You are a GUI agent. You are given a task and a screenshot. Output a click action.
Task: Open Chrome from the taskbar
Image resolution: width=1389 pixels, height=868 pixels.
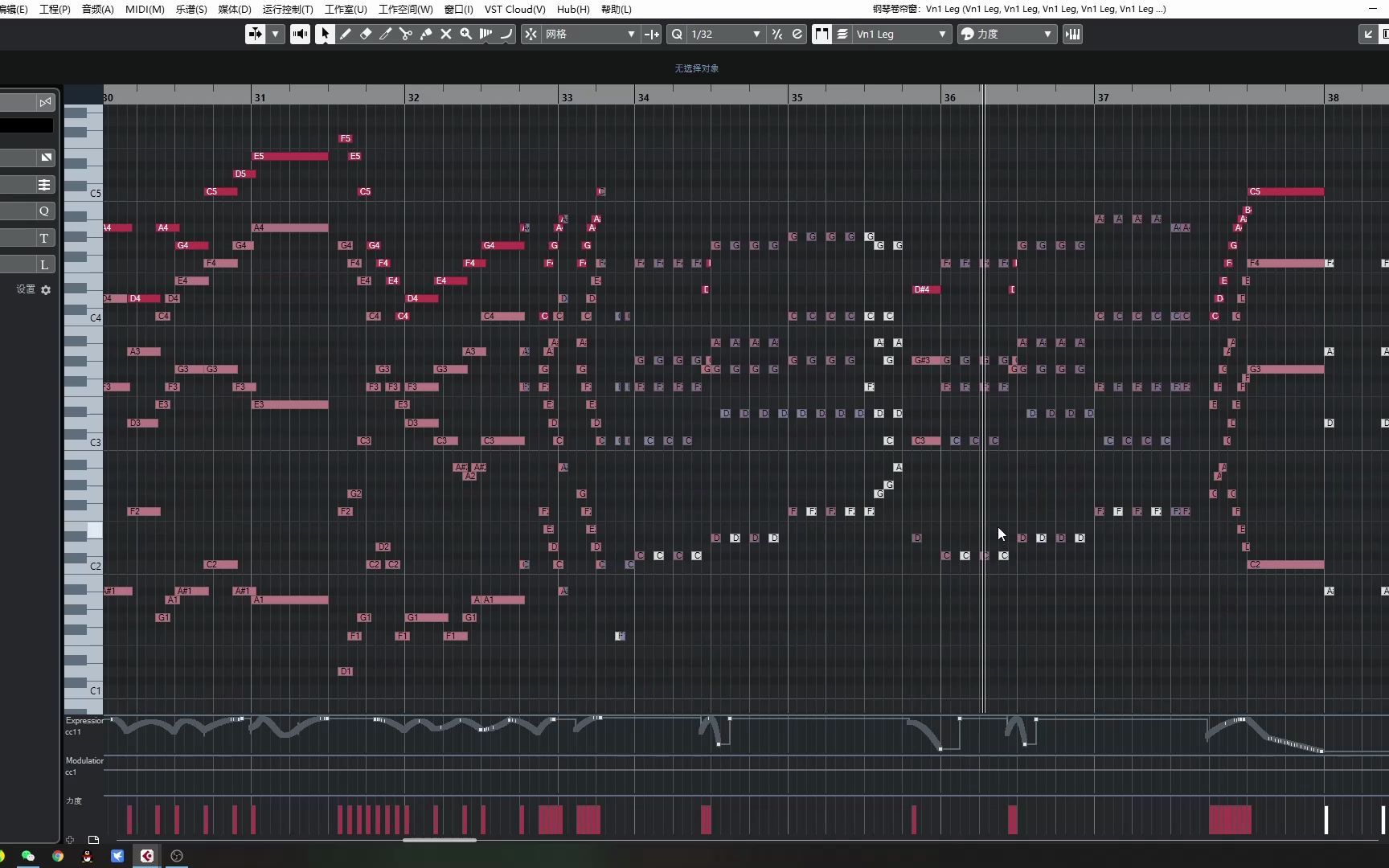(58, 856)
